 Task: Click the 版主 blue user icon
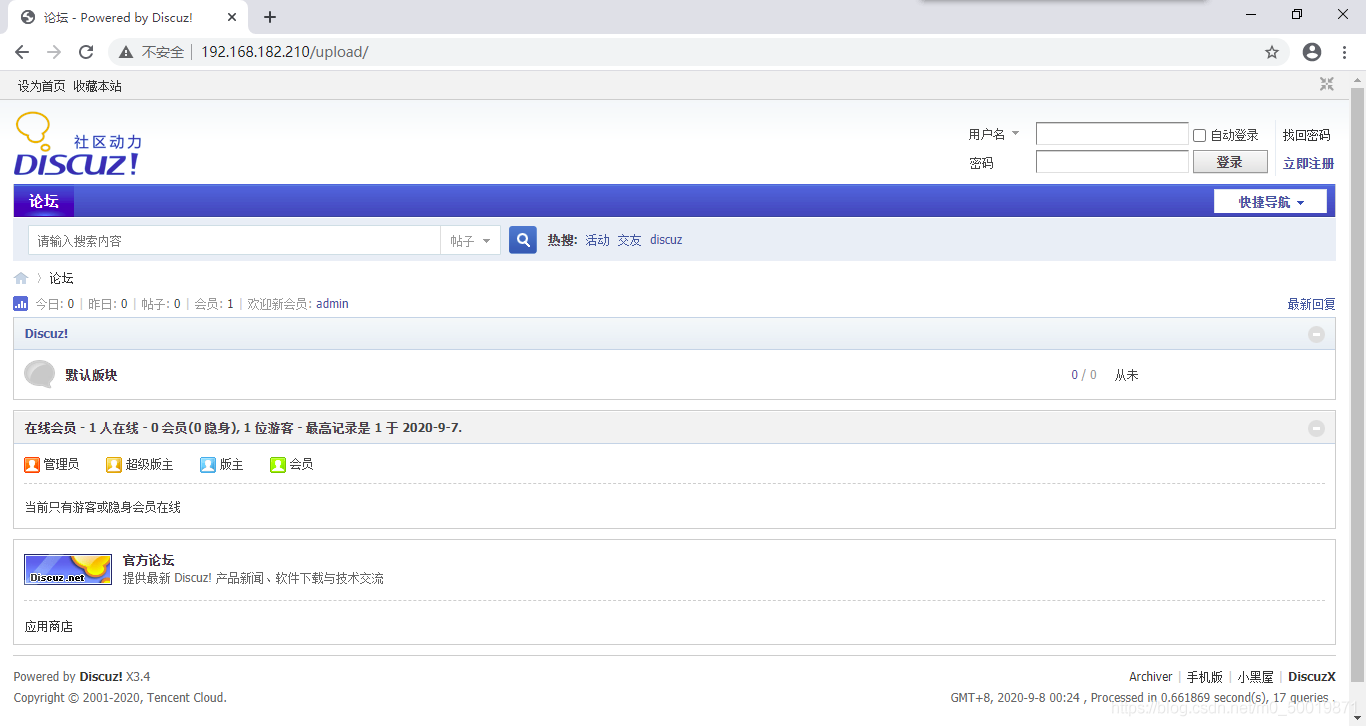point(208,464)
